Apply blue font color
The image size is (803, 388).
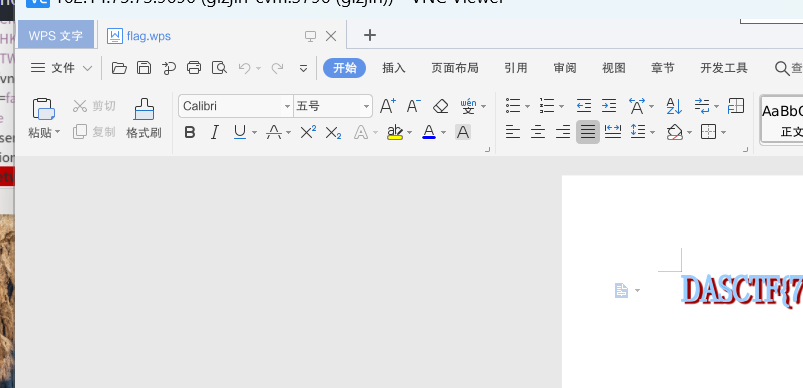tap(429, 133)
